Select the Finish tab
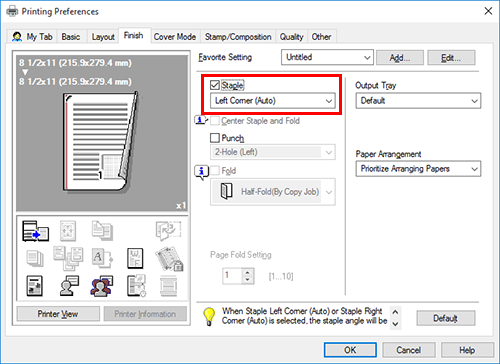 click(134, 36)
